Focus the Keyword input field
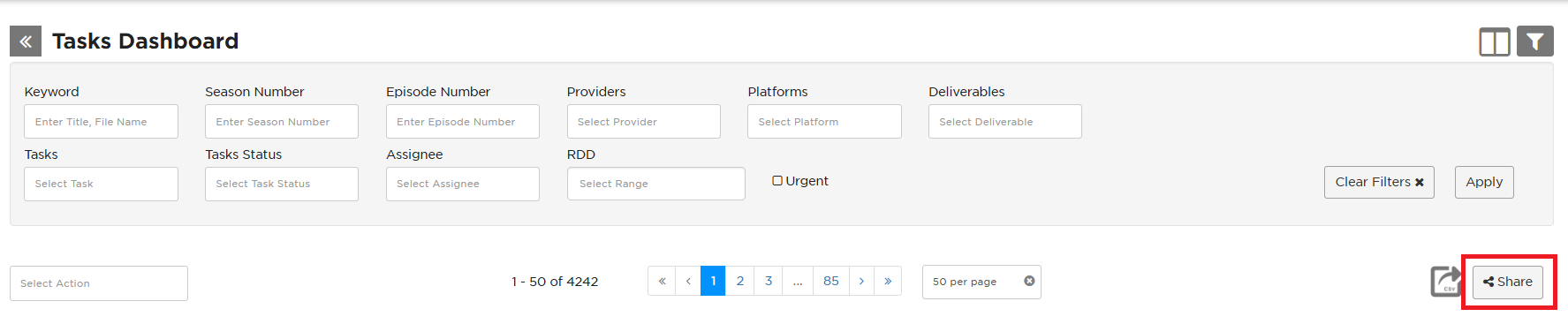Image resolution: width=1568 pixels, height=324 pixels. tap(101, 122)
